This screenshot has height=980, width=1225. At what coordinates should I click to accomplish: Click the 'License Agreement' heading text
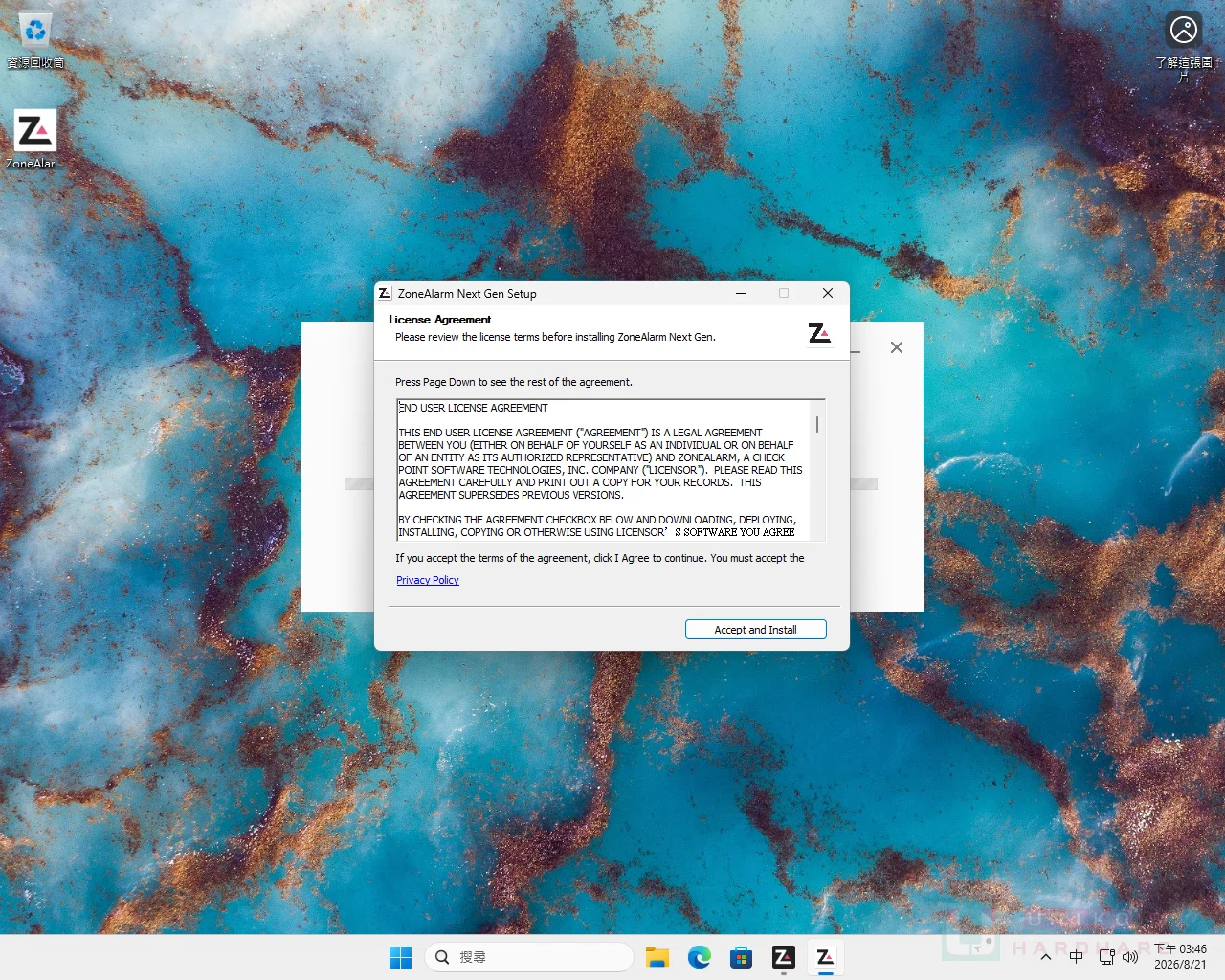[440, 320]
